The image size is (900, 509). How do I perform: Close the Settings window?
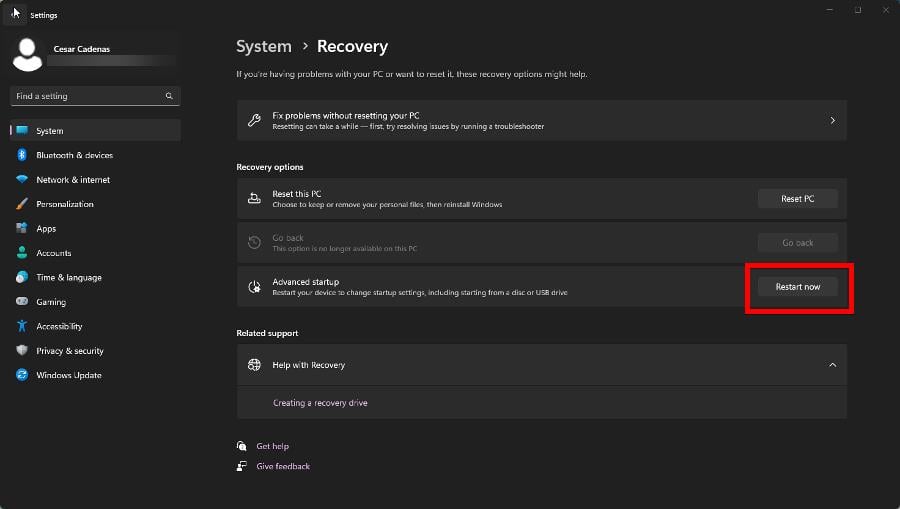(886, 10)
